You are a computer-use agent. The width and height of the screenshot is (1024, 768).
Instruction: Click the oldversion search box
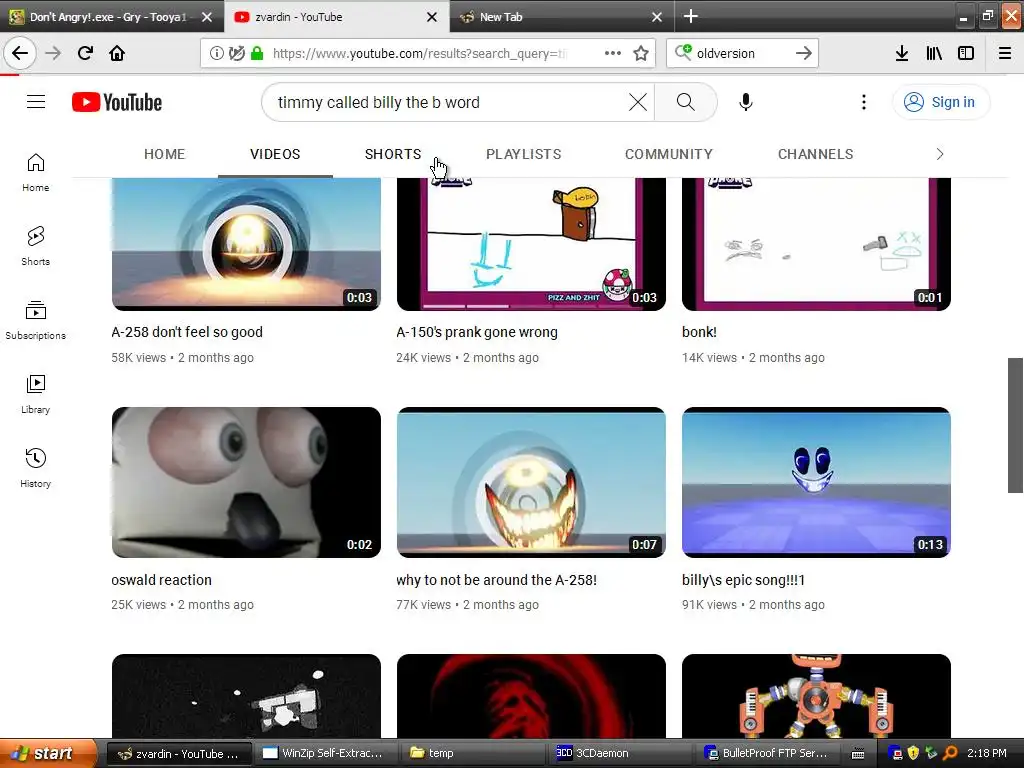[x=741, y=53]
